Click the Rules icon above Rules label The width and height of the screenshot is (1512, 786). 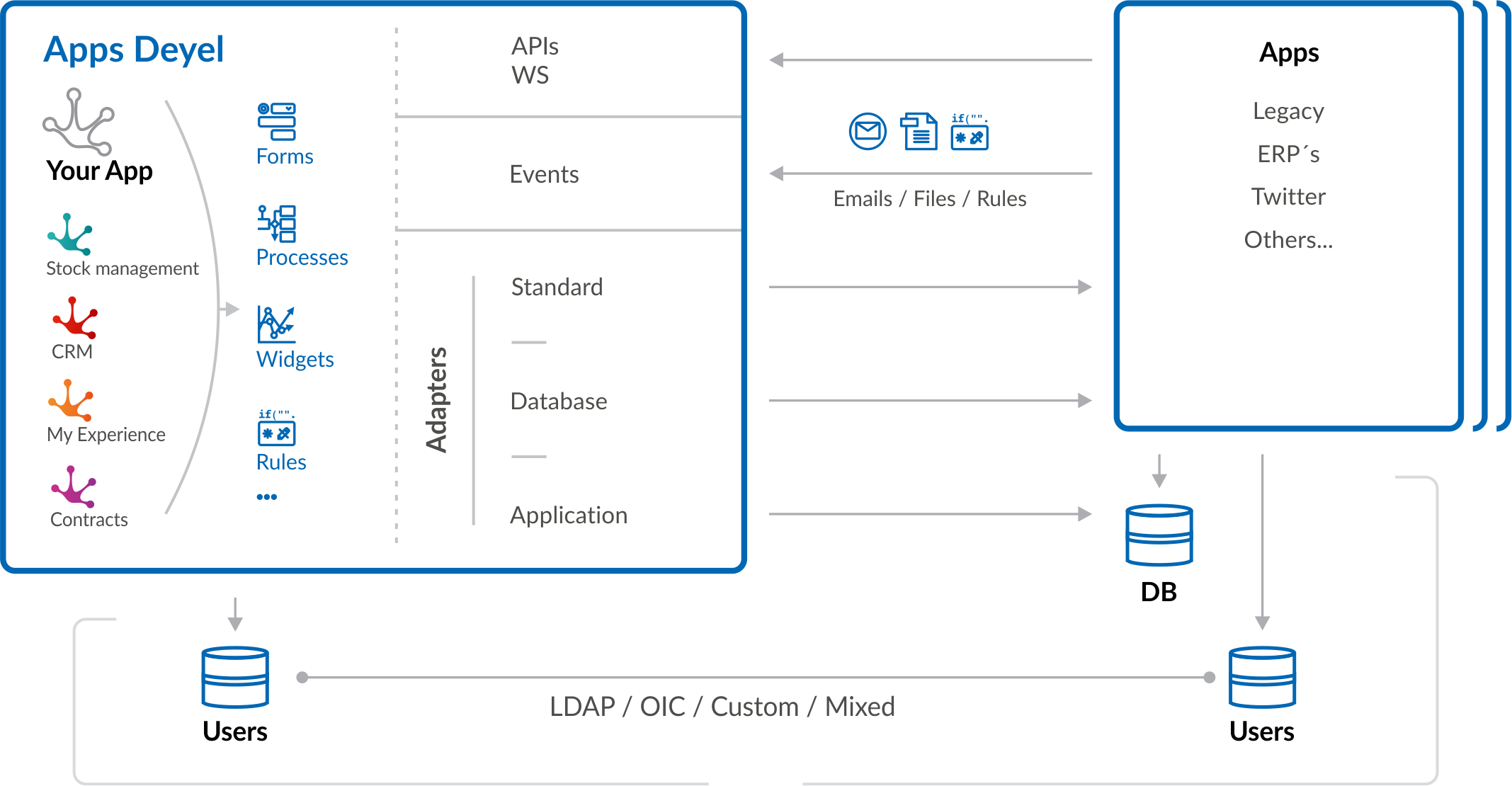[276, 428]
